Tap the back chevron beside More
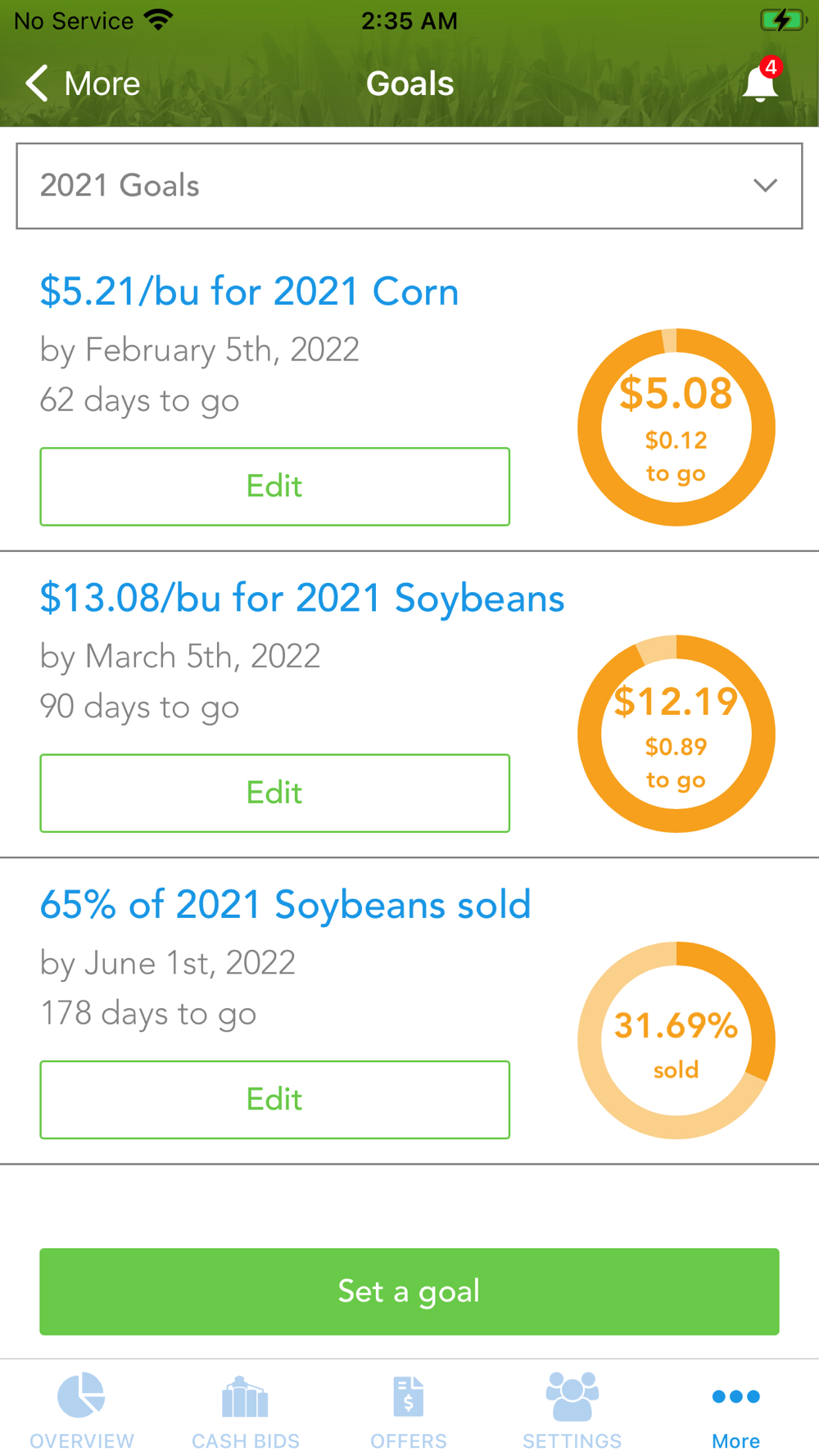Viewport: 819px width, 1456px height. pos(37,84)
